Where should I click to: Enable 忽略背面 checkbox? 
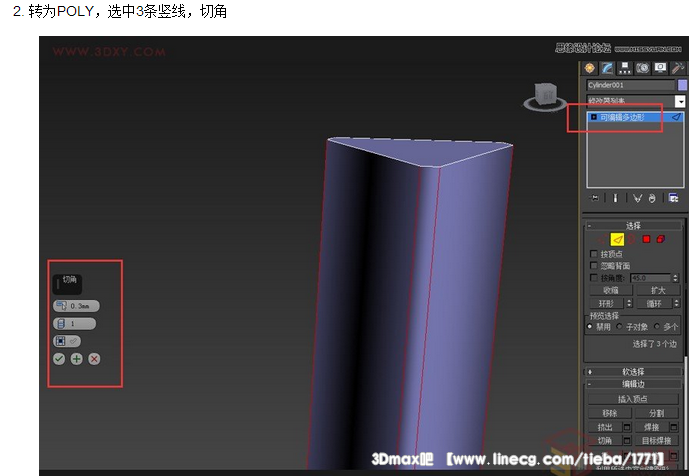tap(594, 265)
